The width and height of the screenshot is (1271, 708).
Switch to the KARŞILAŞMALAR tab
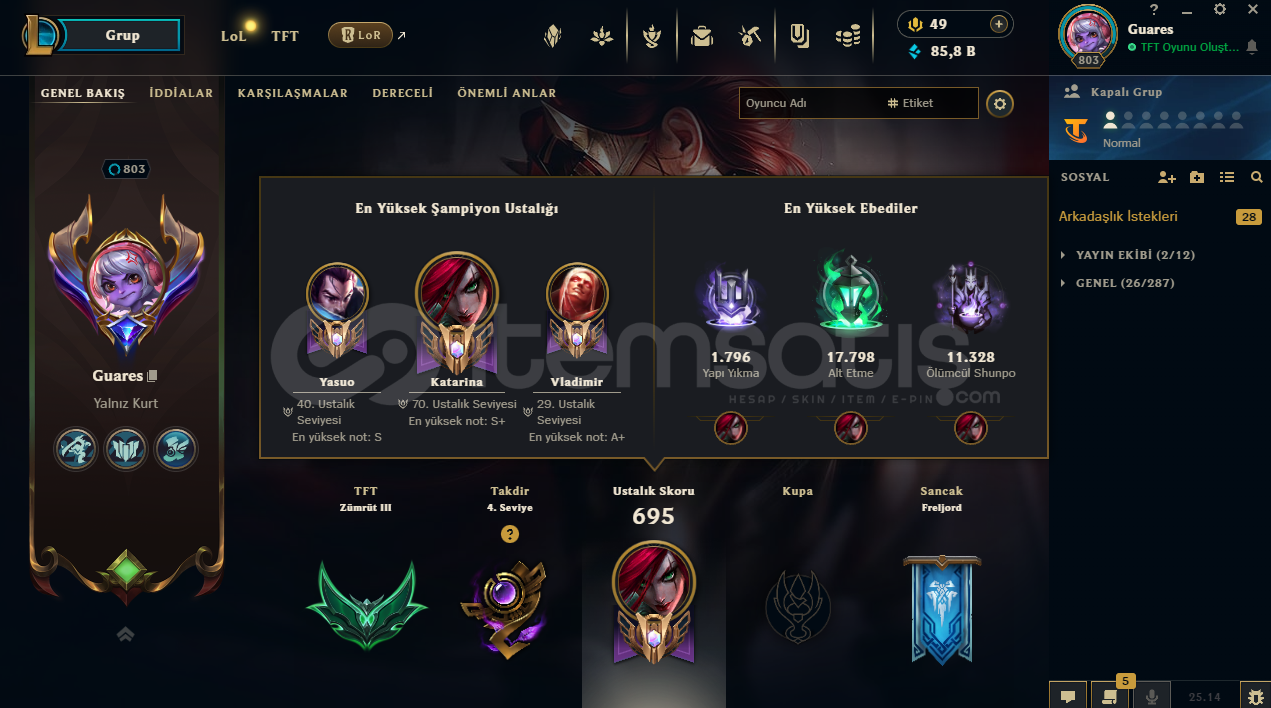pyautogui.click(x=293, y=93)
